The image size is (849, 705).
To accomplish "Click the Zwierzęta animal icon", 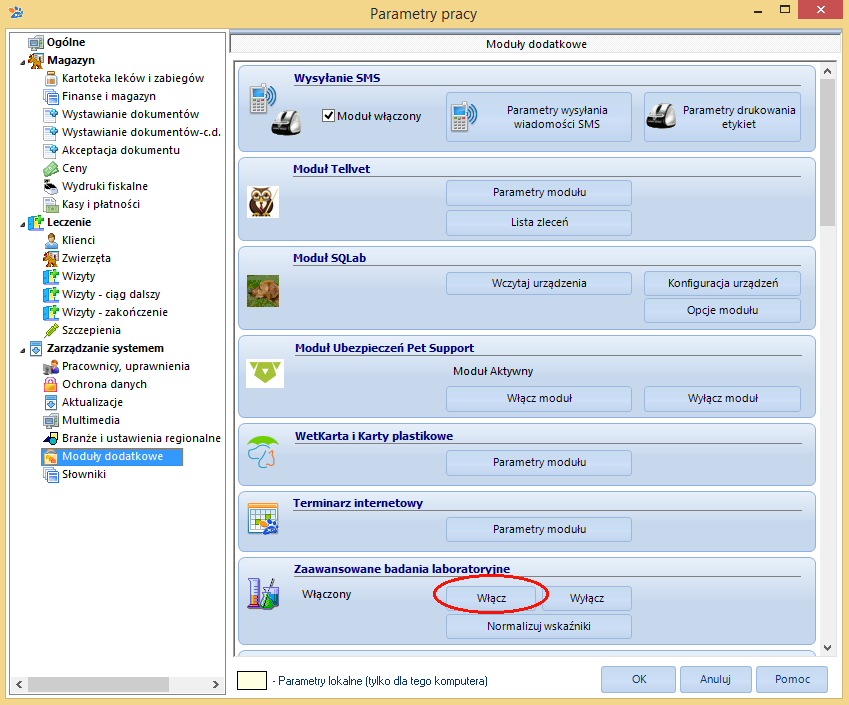I will coord(51,258).
